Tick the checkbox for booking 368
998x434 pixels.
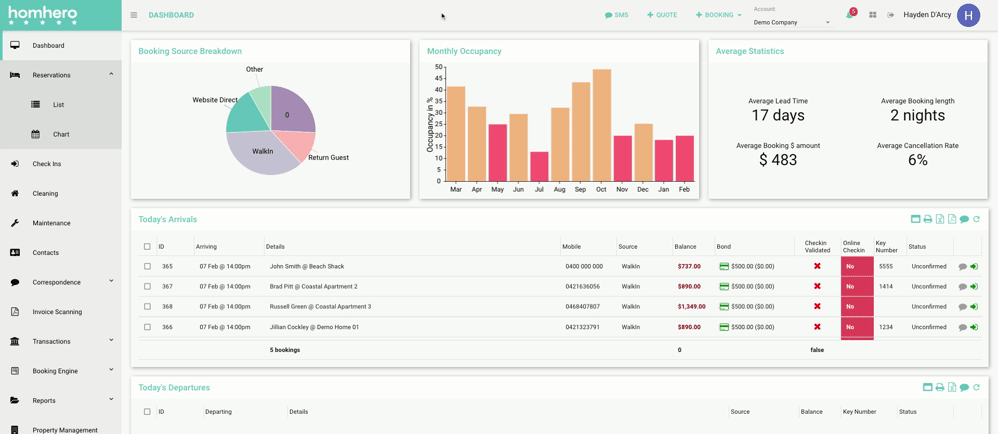(147, 307)
